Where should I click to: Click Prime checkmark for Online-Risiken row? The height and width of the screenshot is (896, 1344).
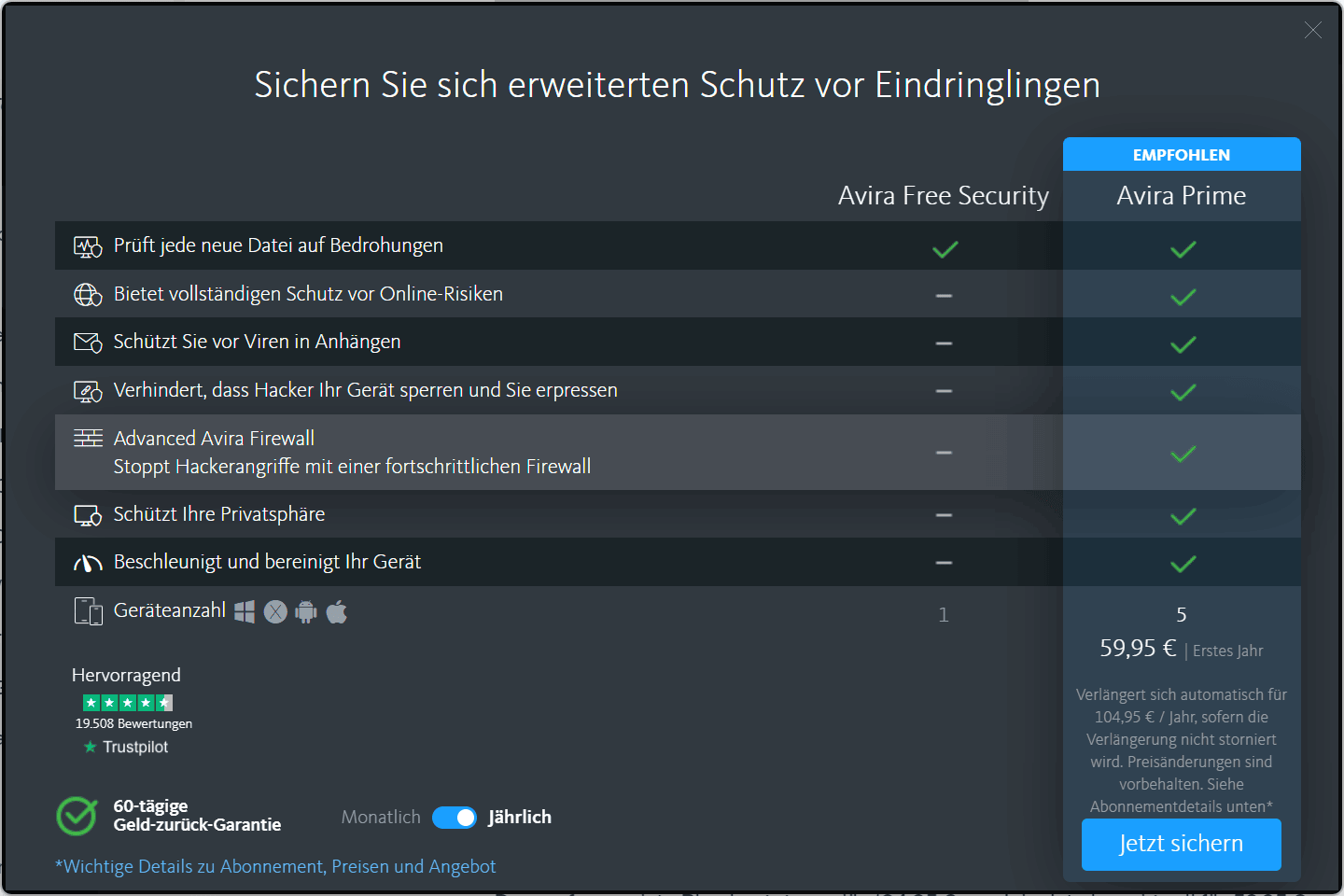click(x=1183, y=297)
